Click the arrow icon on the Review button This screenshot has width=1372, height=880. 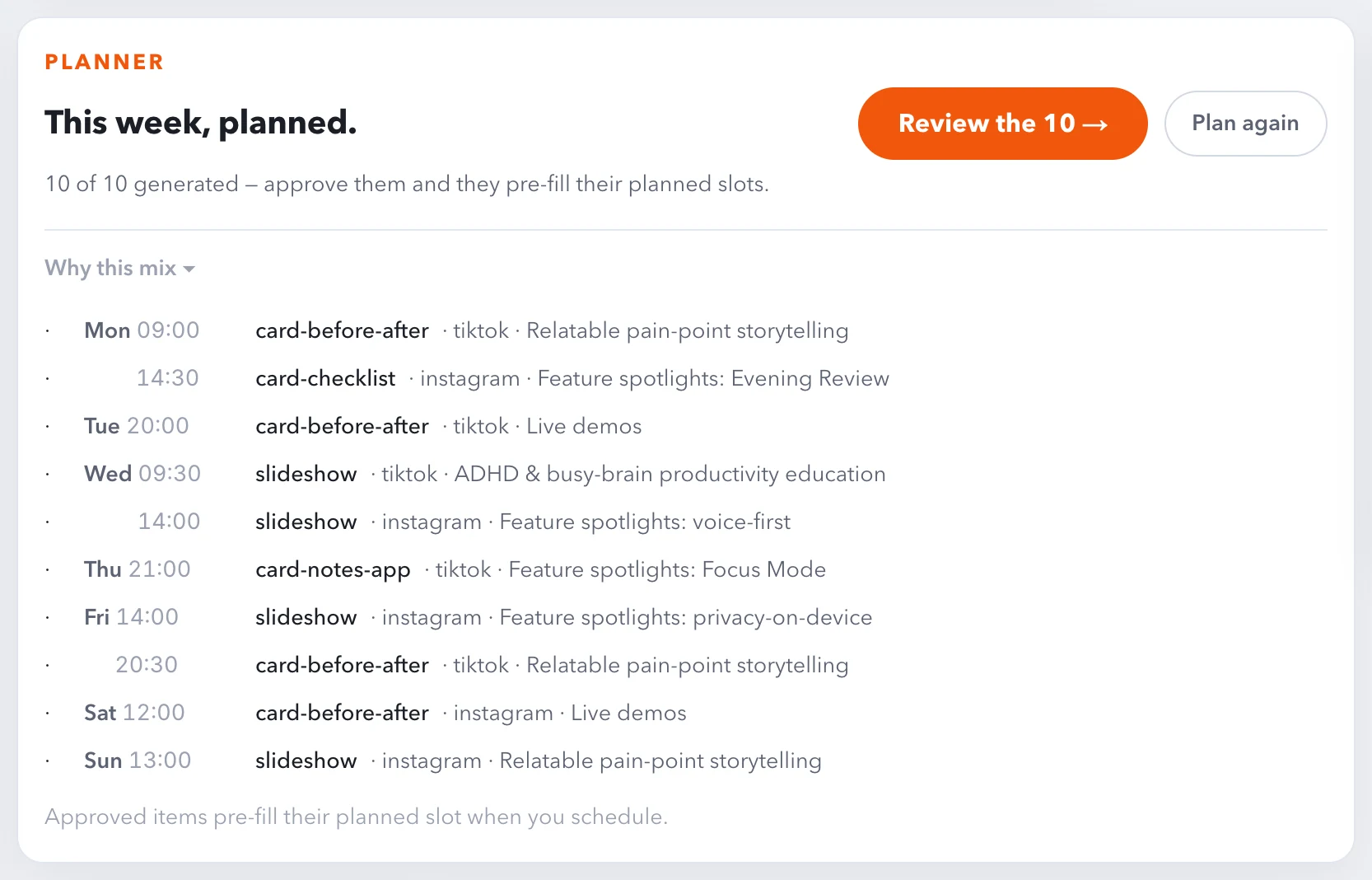[1094, 124]
